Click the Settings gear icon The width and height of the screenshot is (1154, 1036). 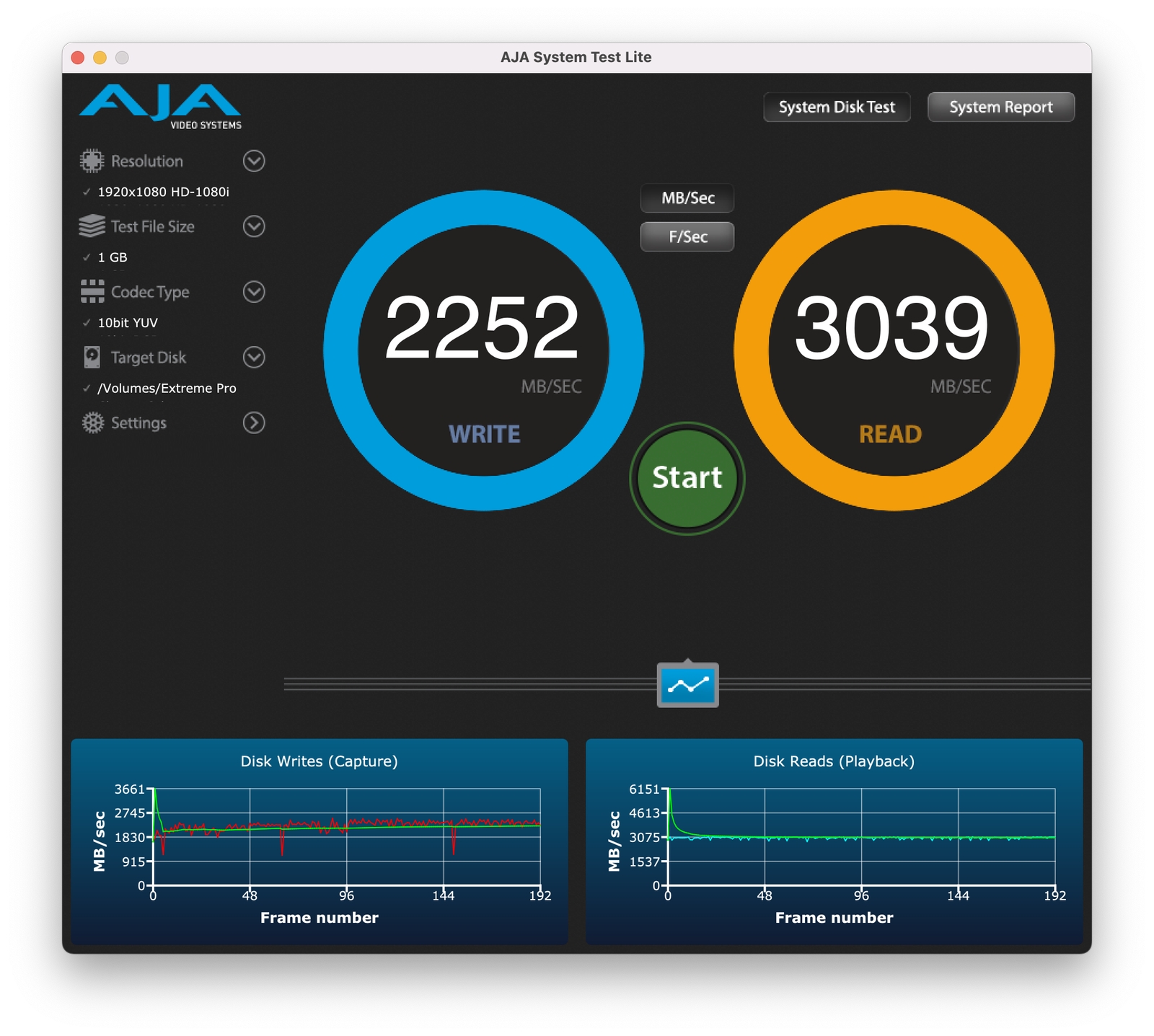coord(92,422)
